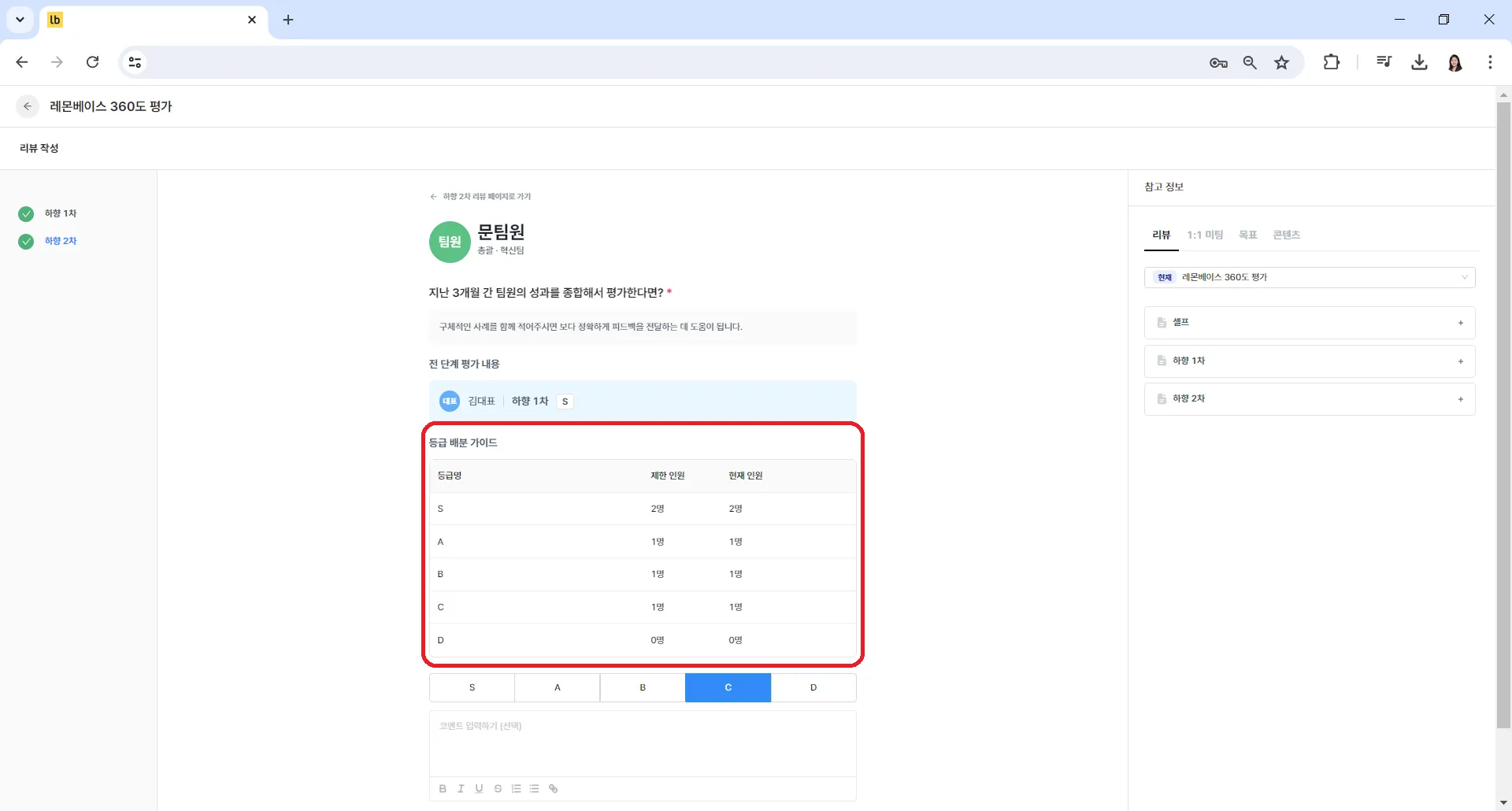1512x811 pixels.
Task: Apply strikethrough in comment editor
Action: click(x=498, y=788)
